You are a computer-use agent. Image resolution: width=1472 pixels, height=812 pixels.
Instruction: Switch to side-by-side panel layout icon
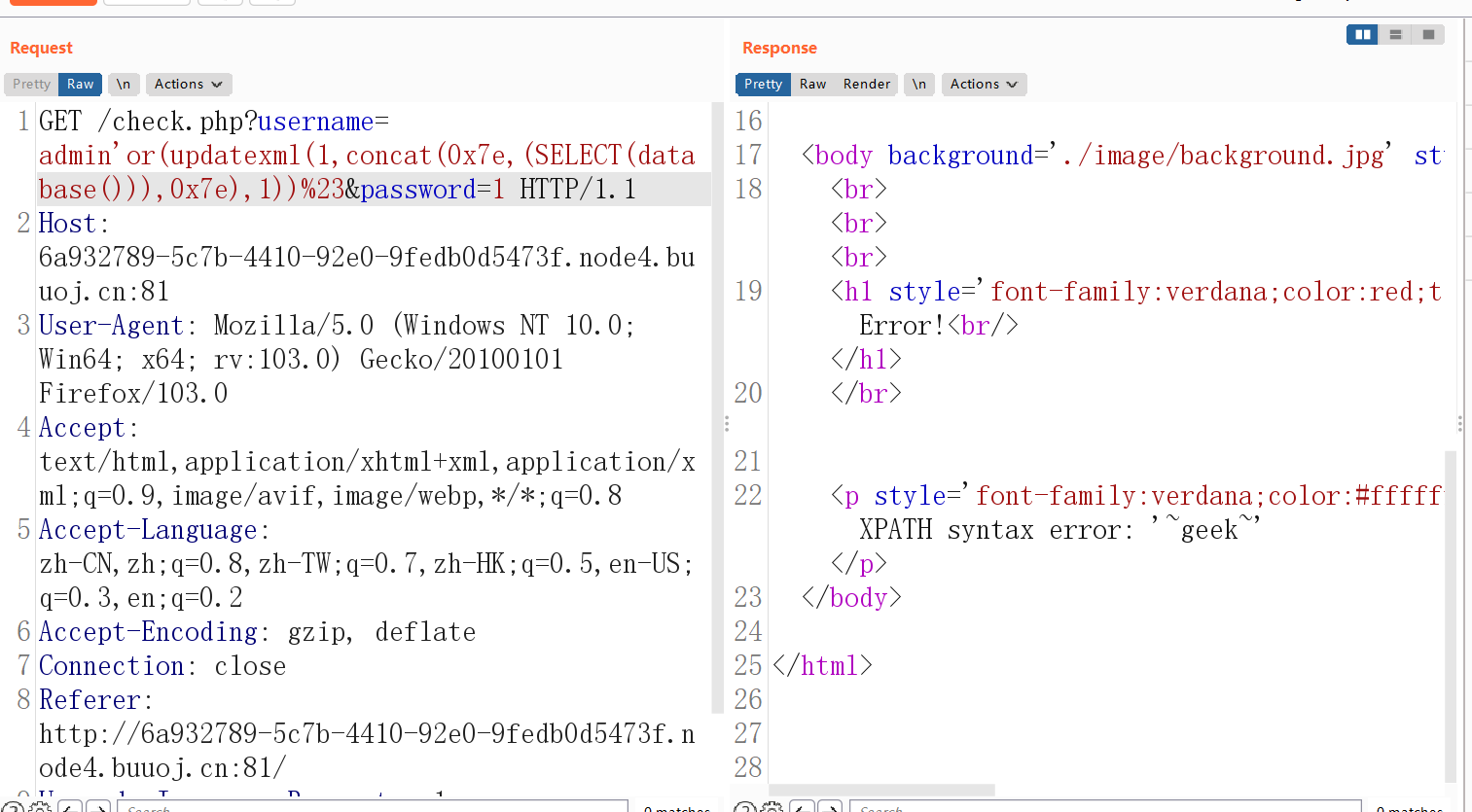[x=1362, y=35]
